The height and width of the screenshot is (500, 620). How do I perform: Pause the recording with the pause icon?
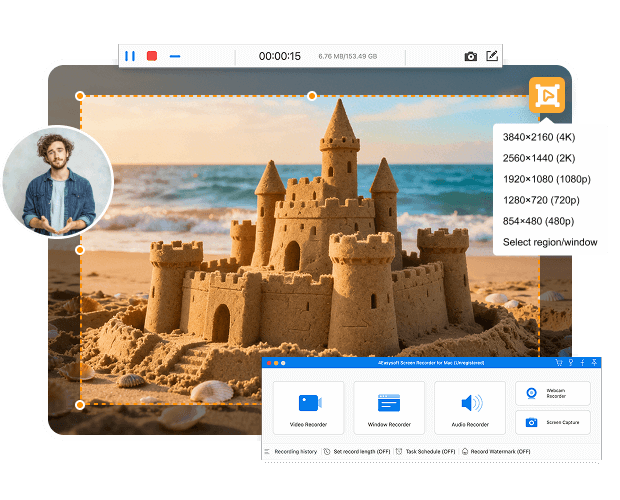[130, 56]
